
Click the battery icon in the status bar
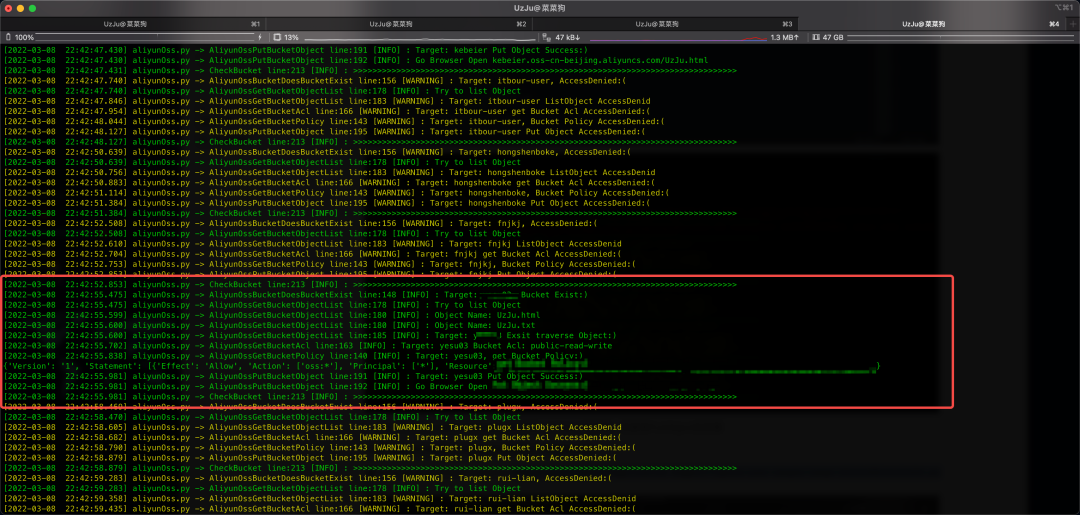(8, 37)
